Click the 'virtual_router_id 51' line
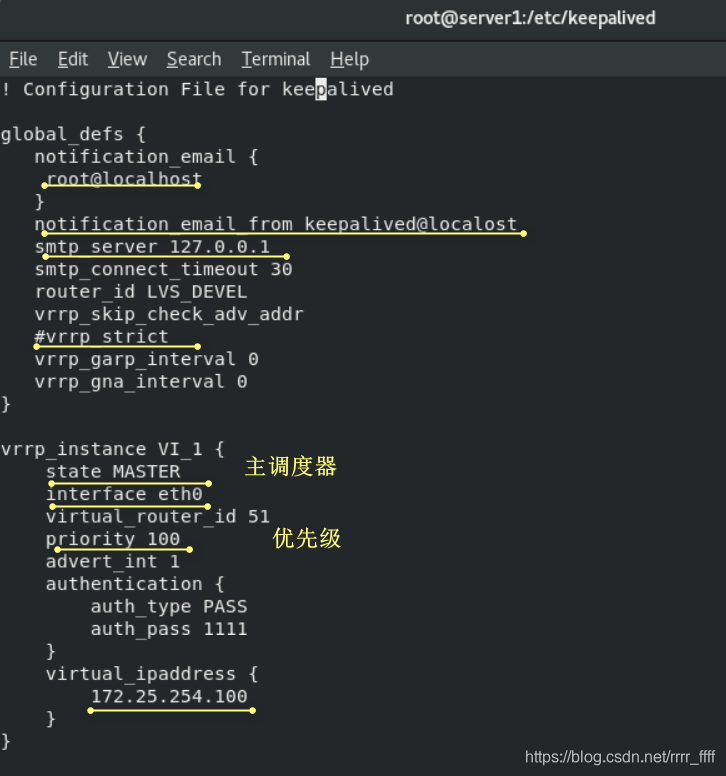This screenshot has height=776, width=726. 158,517
